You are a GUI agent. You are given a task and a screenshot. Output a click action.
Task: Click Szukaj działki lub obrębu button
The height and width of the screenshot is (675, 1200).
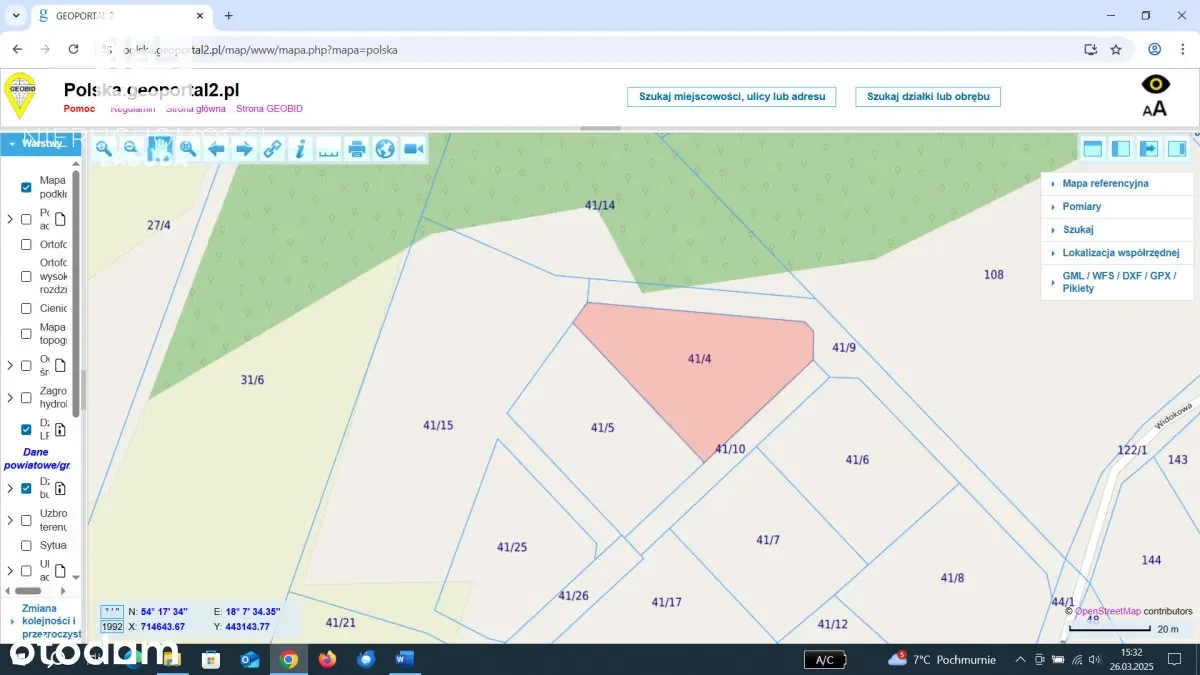(928, 96)
